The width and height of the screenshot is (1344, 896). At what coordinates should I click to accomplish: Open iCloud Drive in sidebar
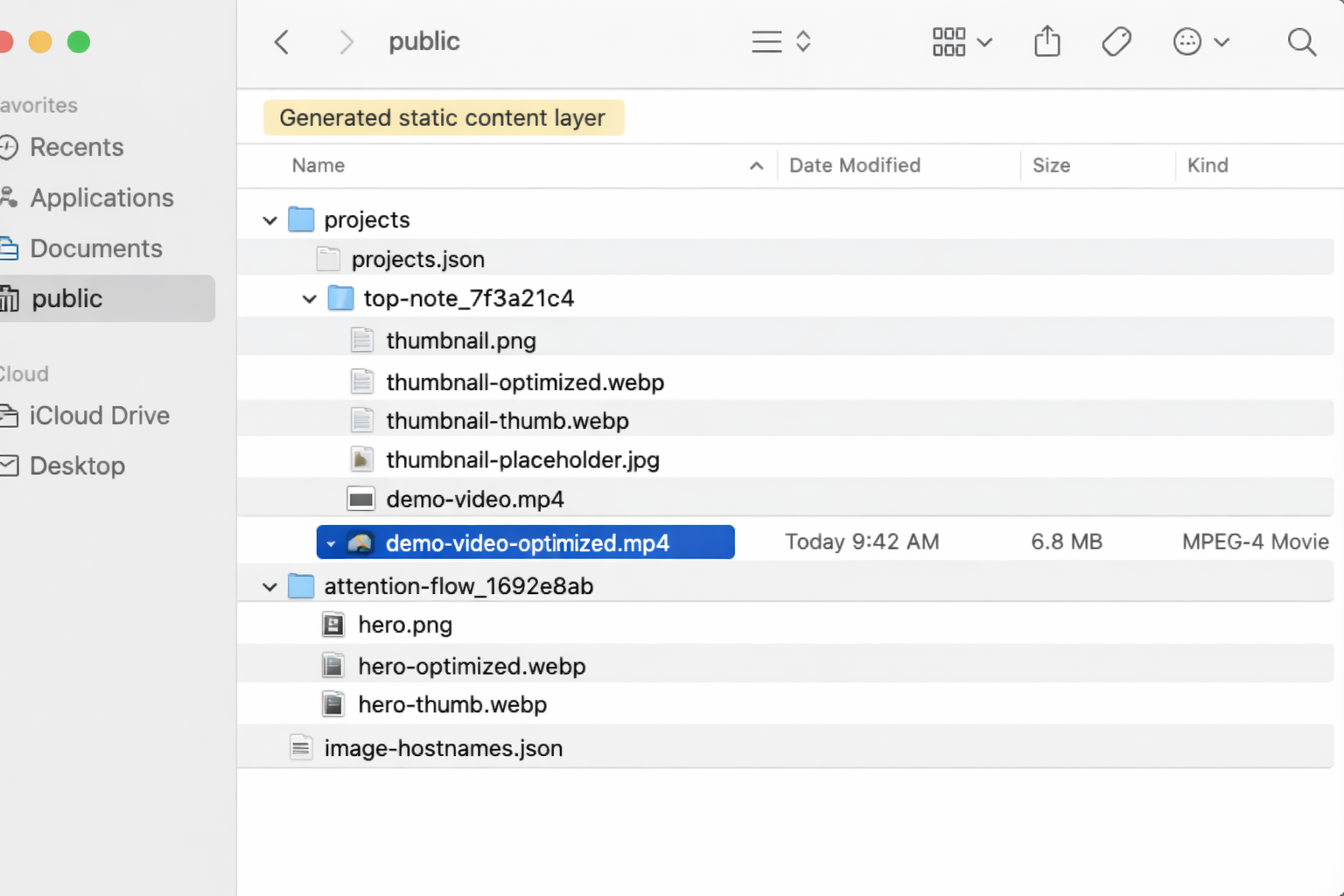tap(99, 416)
